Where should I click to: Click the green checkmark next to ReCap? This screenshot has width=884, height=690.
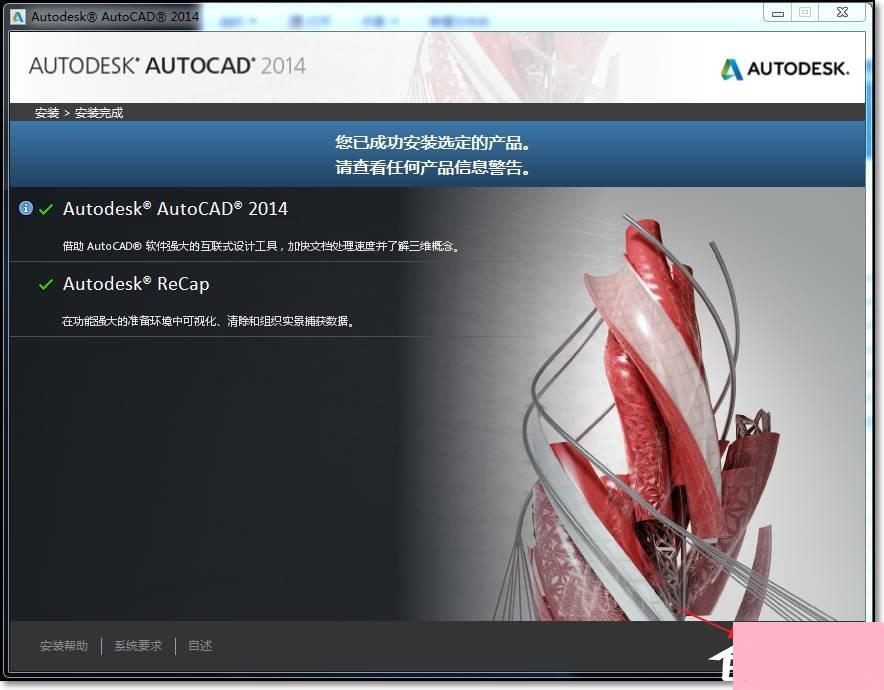click(46, 284)
